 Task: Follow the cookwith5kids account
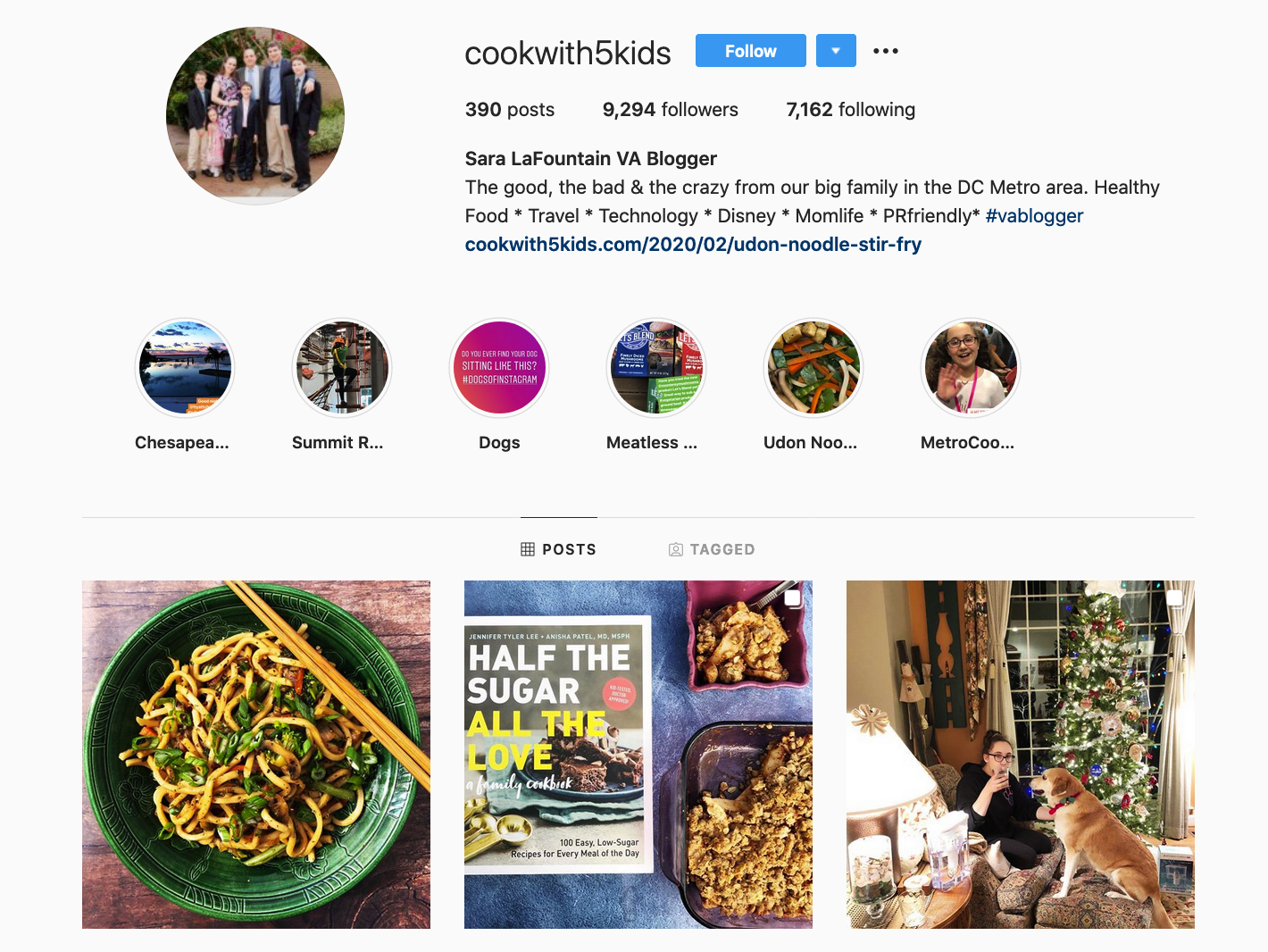751,51
